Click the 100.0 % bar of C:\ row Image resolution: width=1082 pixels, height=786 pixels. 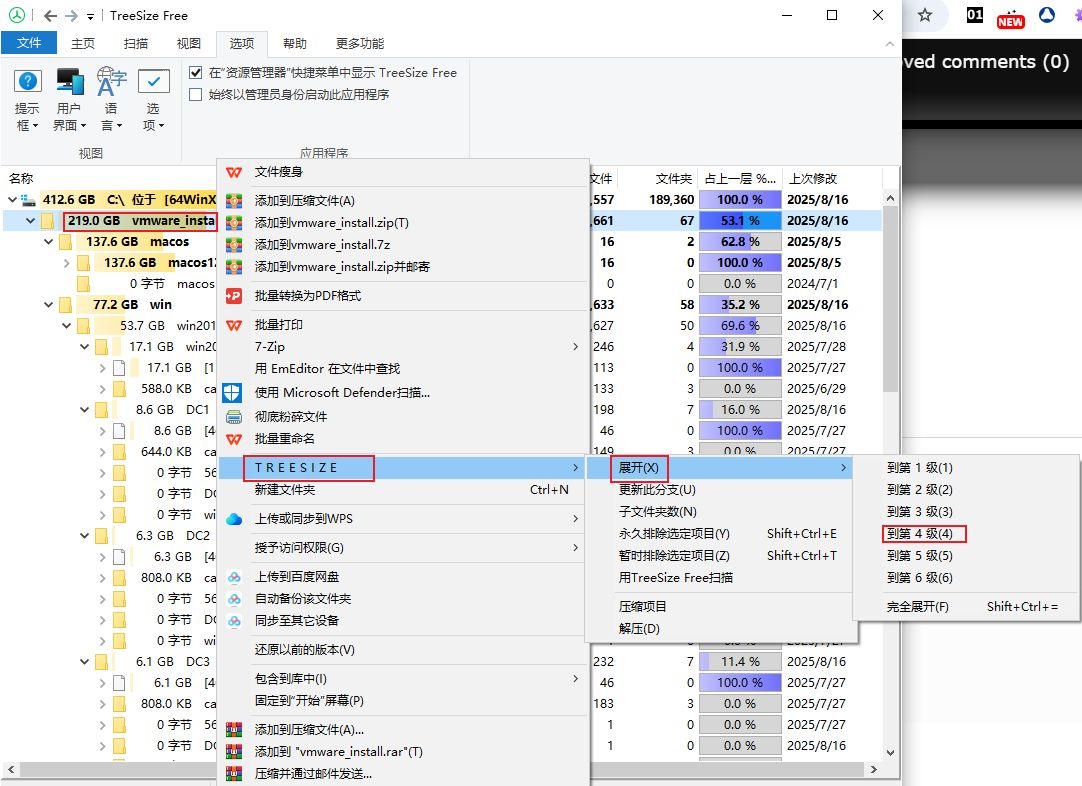740,199
